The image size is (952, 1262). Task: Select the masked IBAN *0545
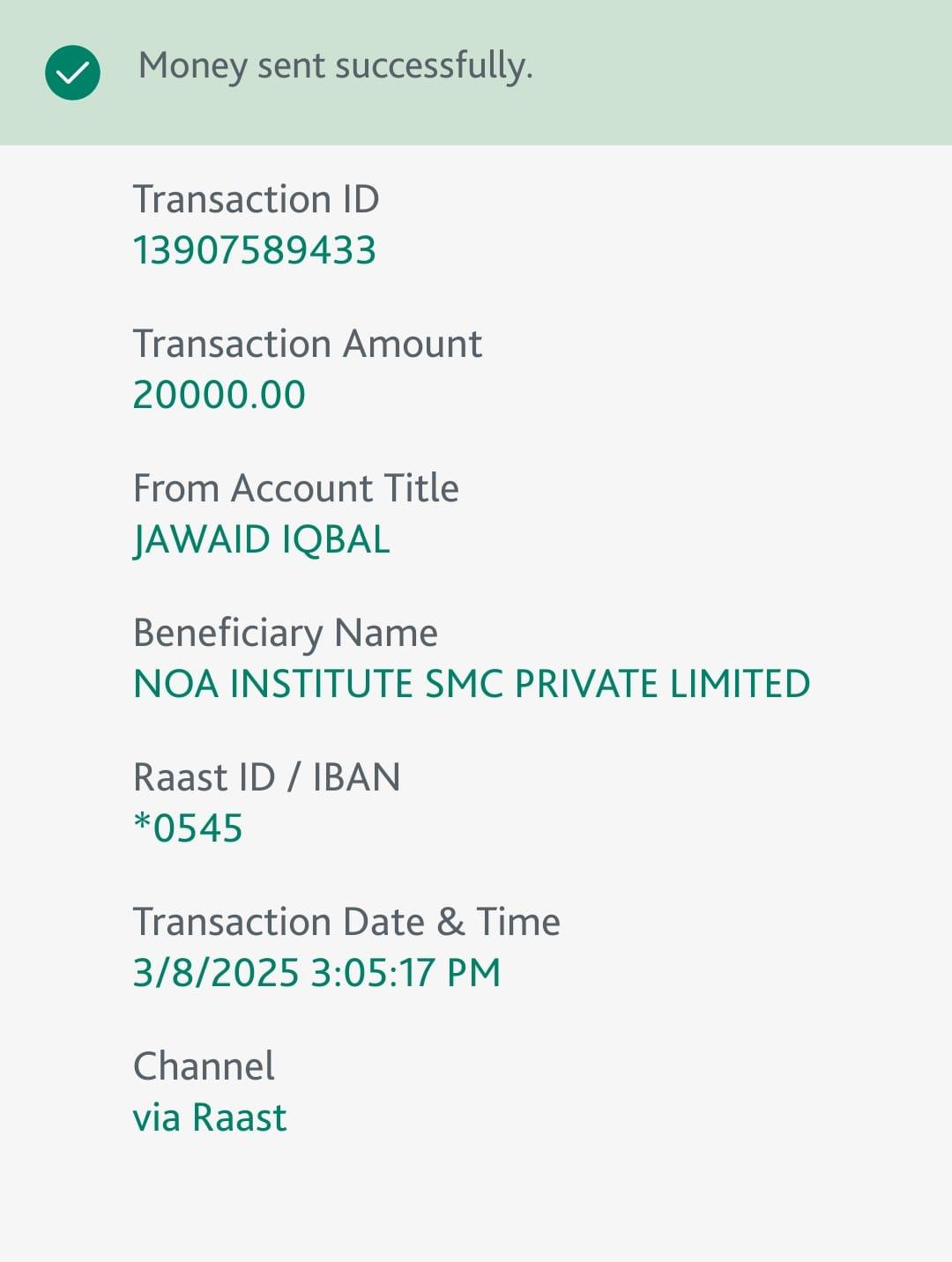click(x=188, y=828)
